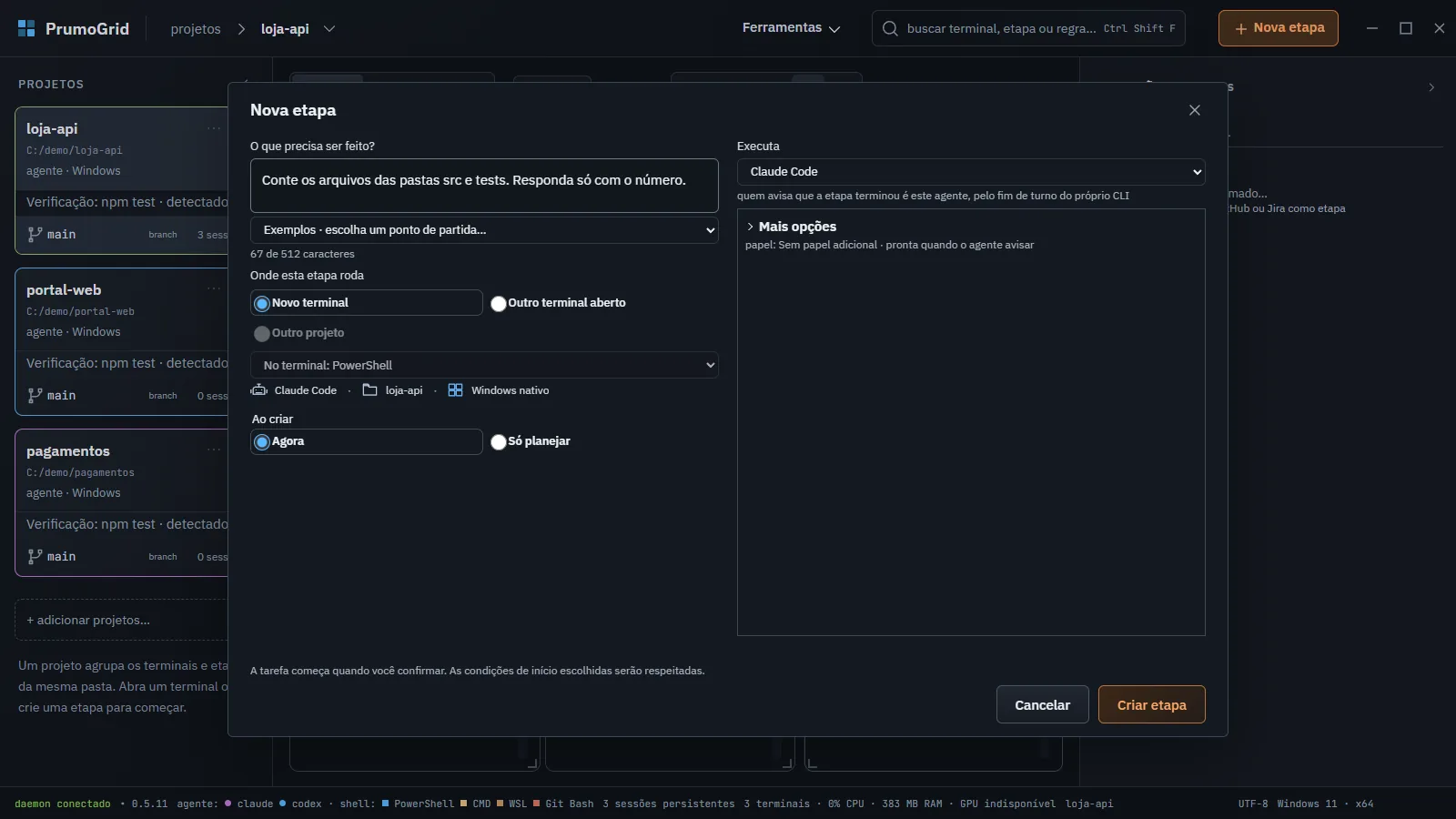The height and width of the screenshot is (819, 1456).
Task: Choose the Só planejar radio option
Action: point(499,441)
